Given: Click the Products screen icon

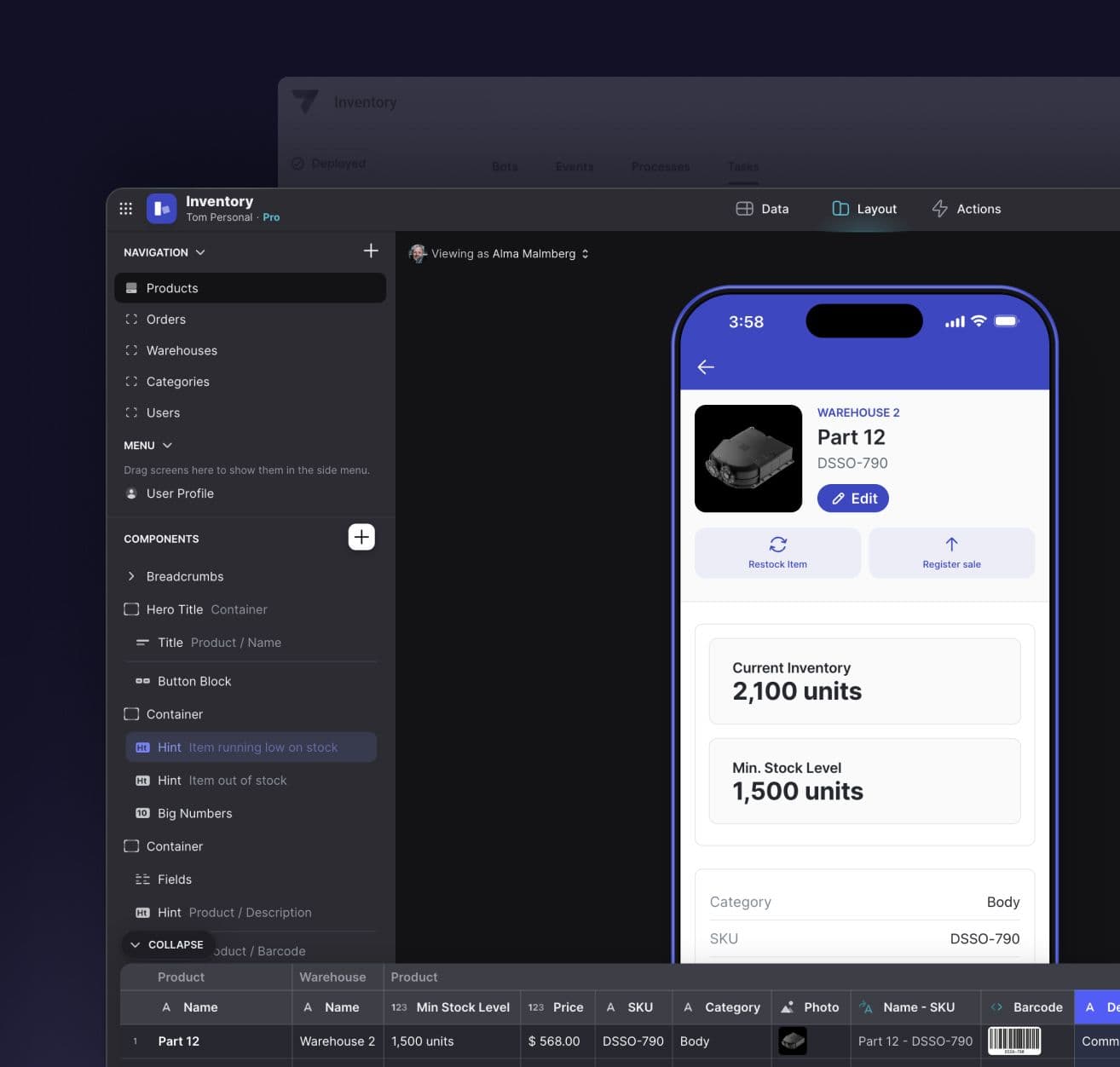Looking at the screenshot, I should click(x=131, y=288).
